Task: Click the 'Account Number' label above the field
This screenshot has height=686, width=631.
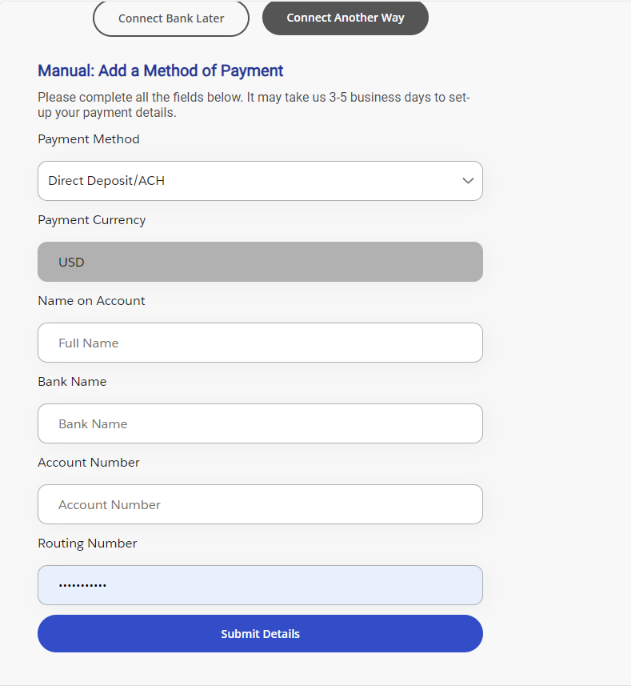Action: click(89, 463)
